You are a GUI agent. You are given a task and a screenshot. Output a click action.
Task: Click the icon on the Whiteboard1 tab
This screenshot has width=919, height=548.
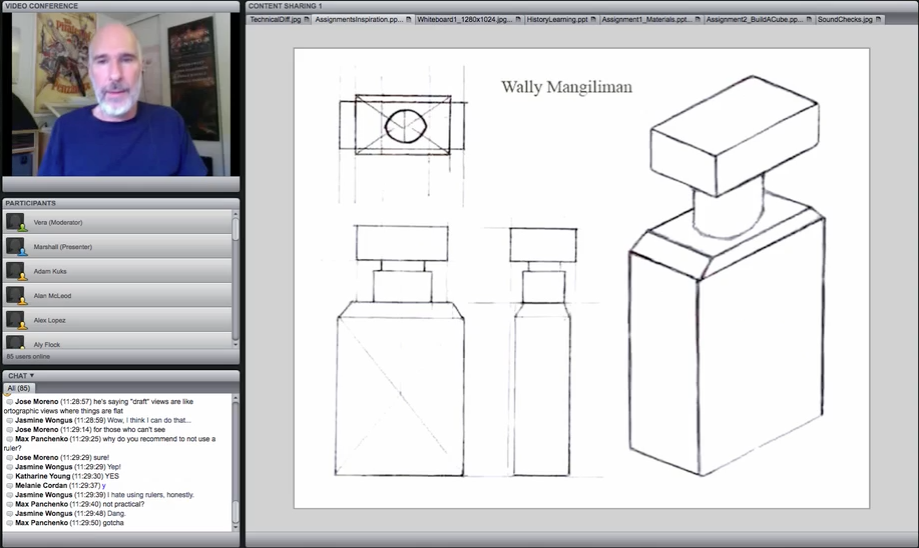click(x=518, y=19)
